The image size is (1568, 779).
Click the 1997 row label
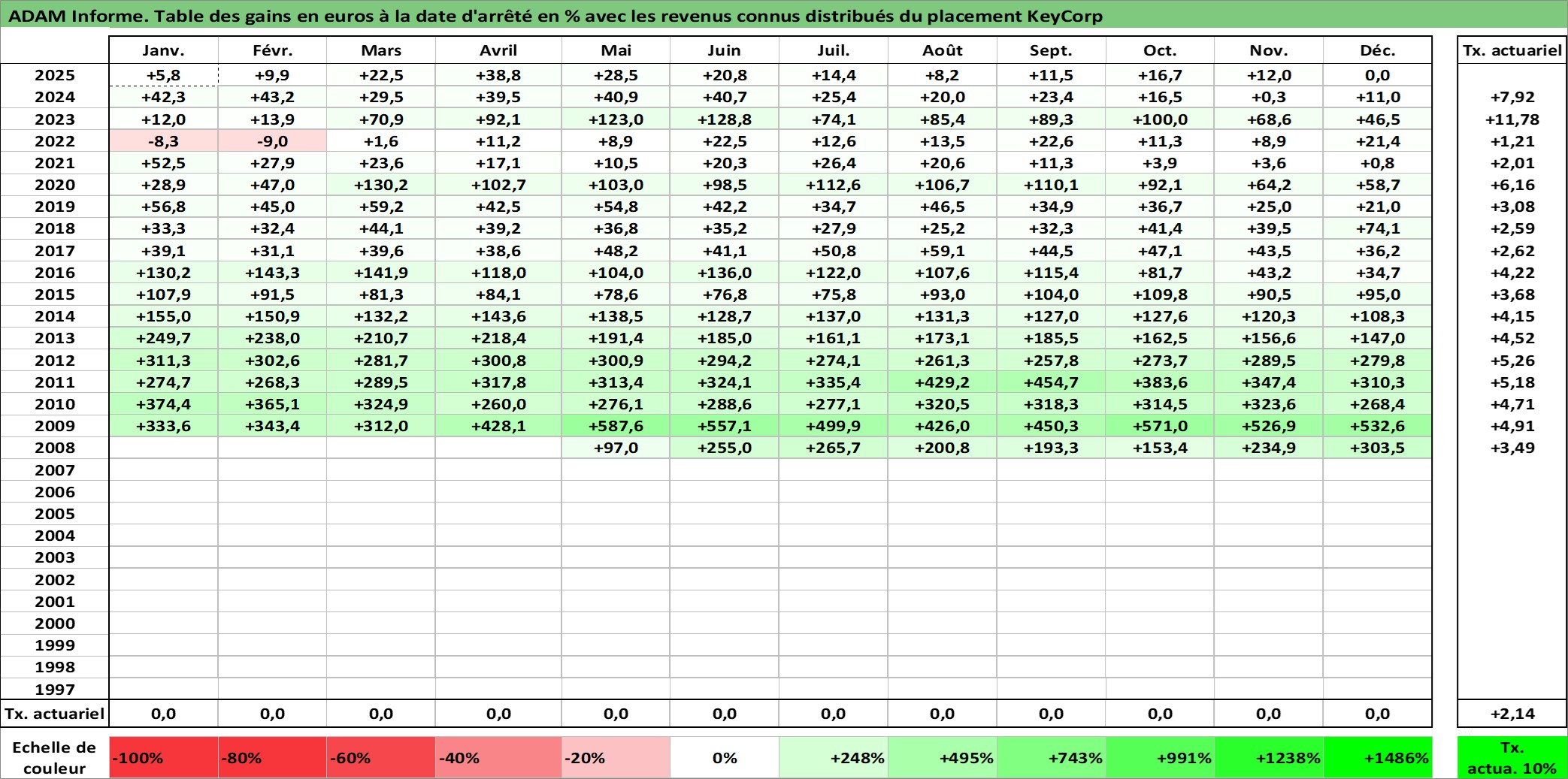(55, 689)
